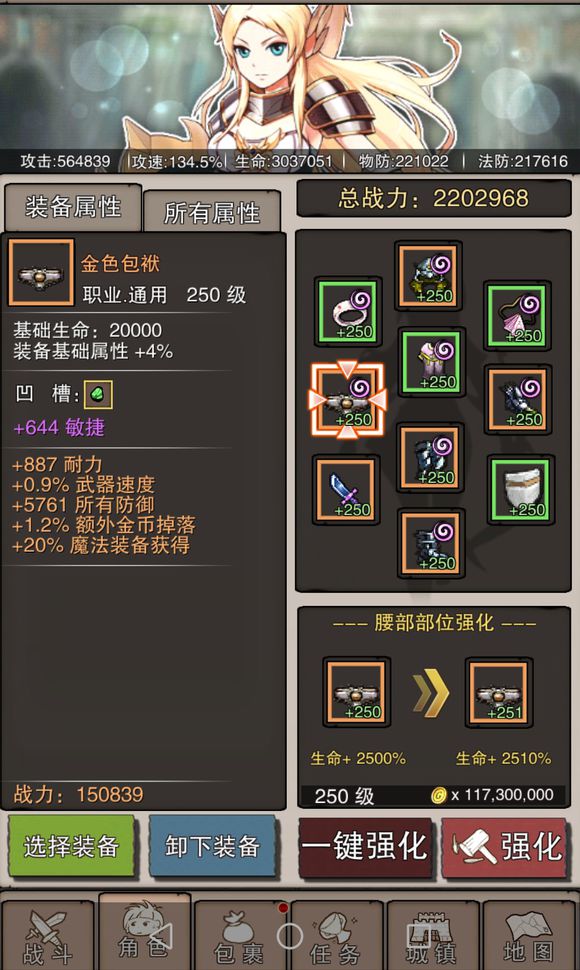Switch to 装备属性 tab
The width and height of the screenshot is (580, 970).
pyautogui.click(x=74, y=207)
